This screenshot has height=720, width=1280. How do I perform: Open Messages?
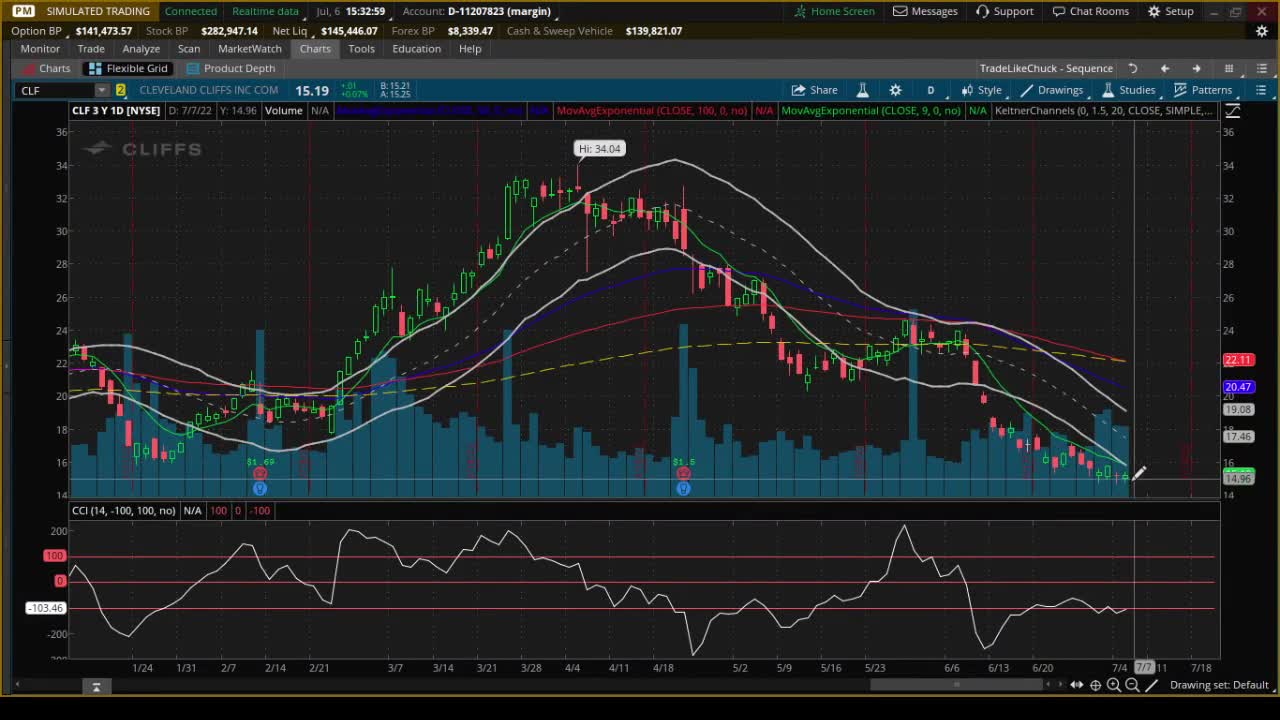click(925, 11)
